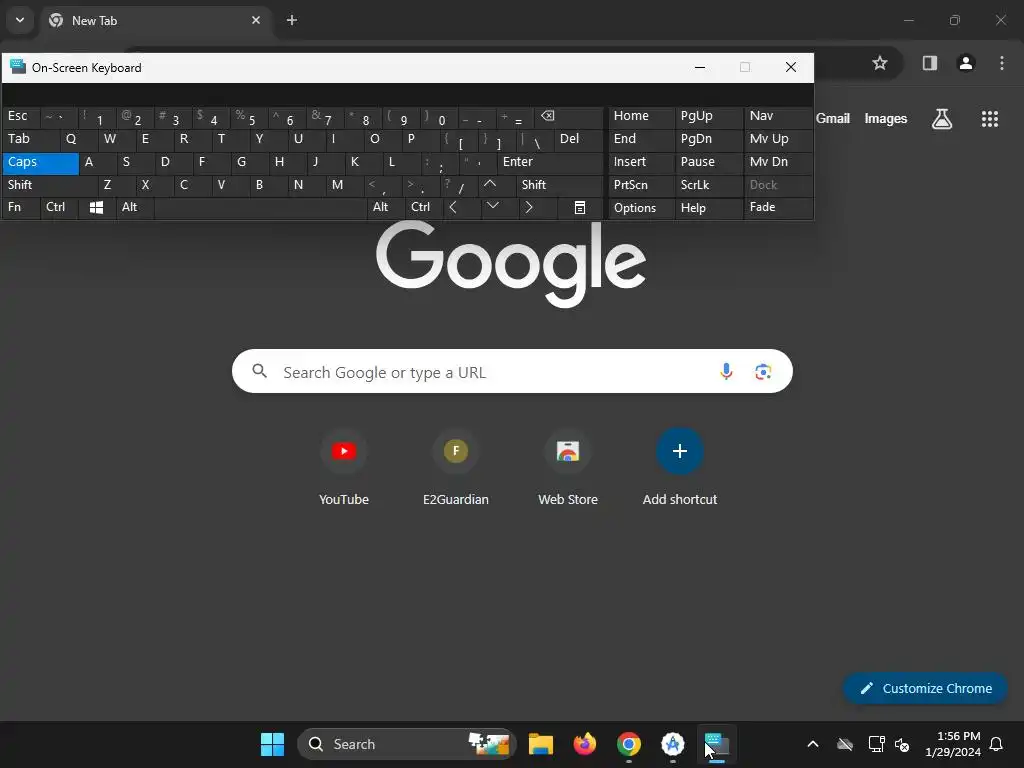Click the Windows logo key on the On-Screen Keyboard
The height and width of the screenshot is (768, 1024).
coord(96,208)
